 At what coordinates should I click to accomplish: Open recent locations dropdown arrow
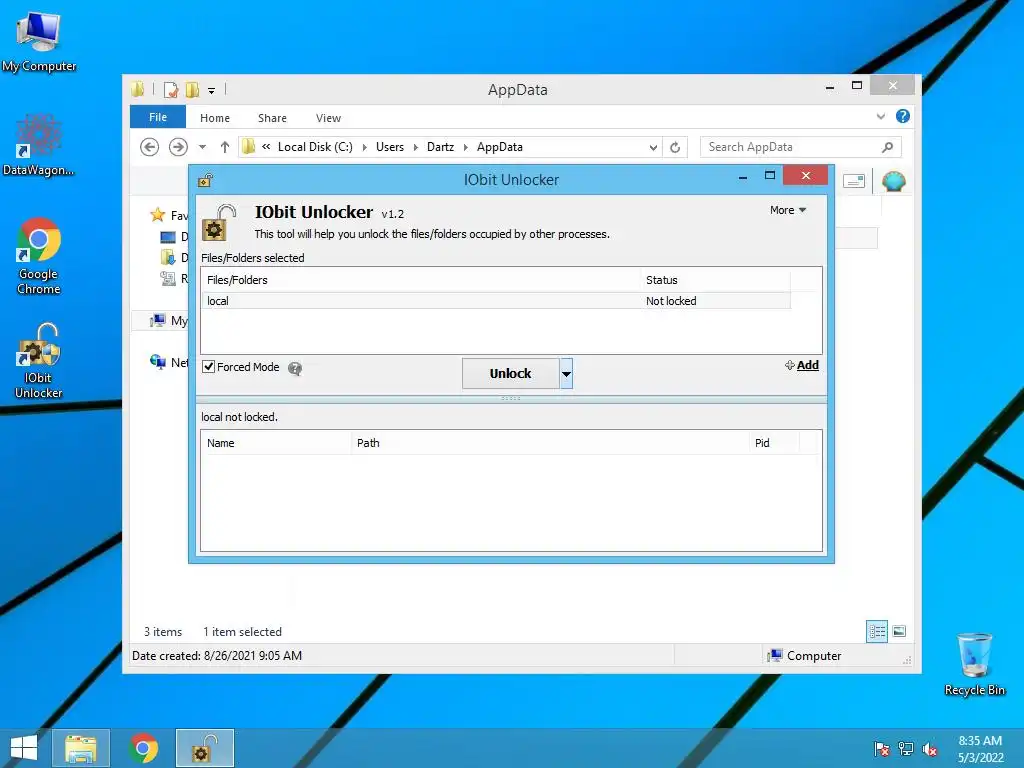coord(202,147)
